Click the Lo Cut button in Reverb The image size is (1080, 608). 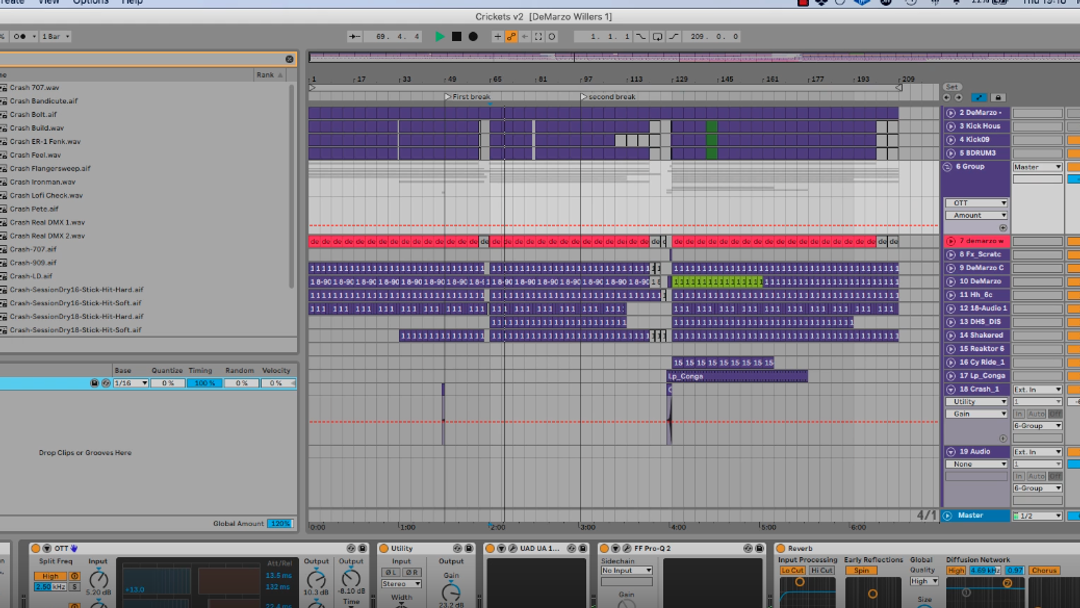coord(792,571)
